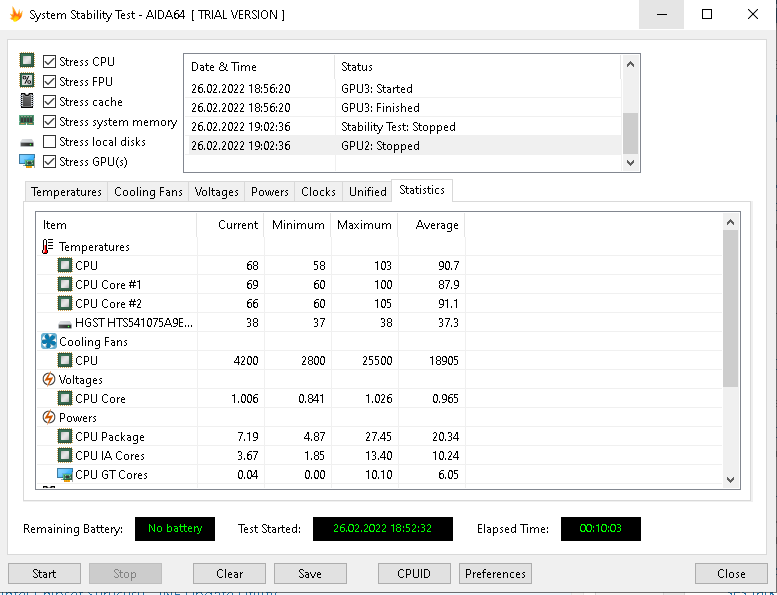Open the CPUID panel button

tap(414, 574)
